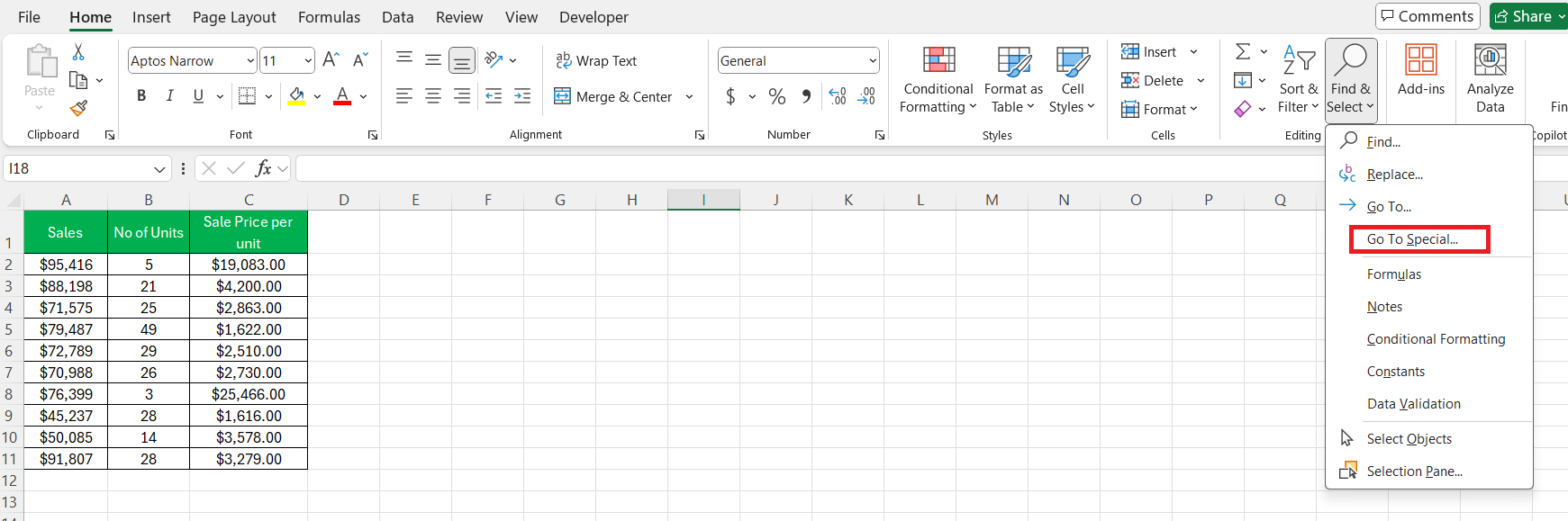
Task: Choose Replace... from the menu
Action: coord(1429,175)
